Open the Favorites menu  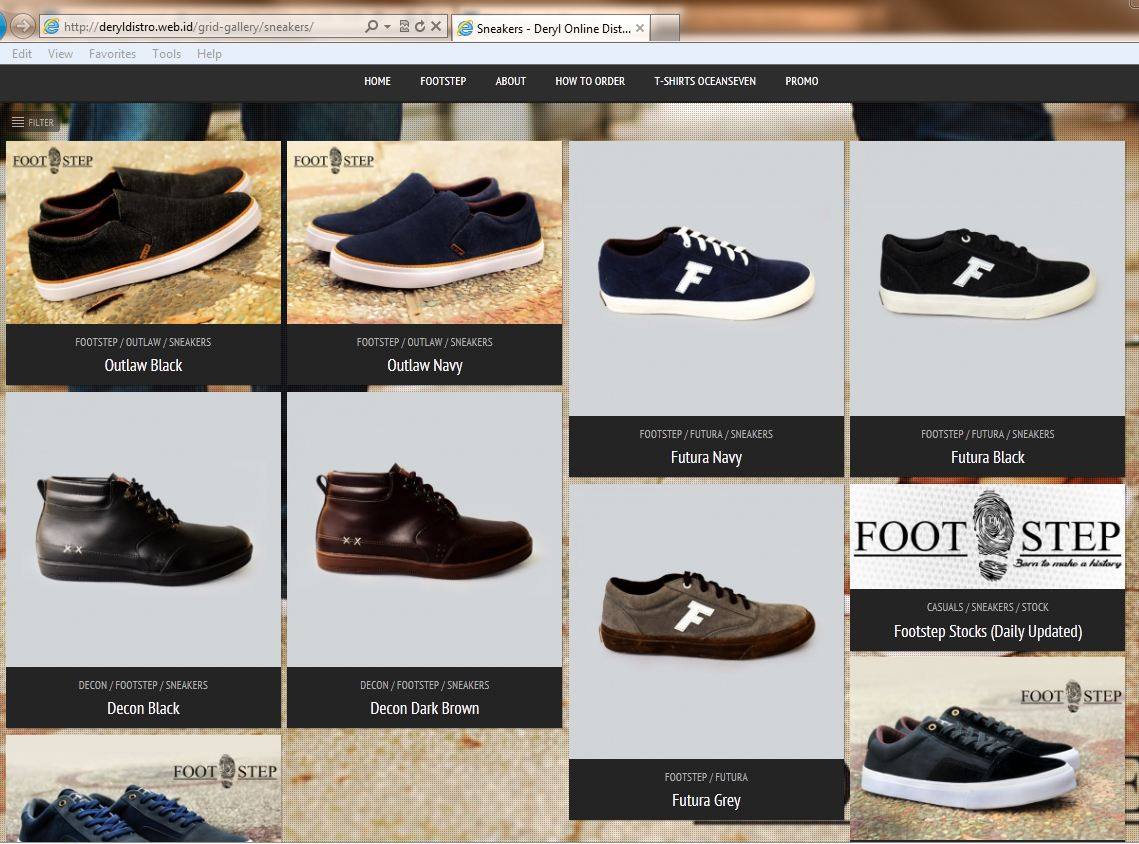pyautogui.click(x=113, y=54)
